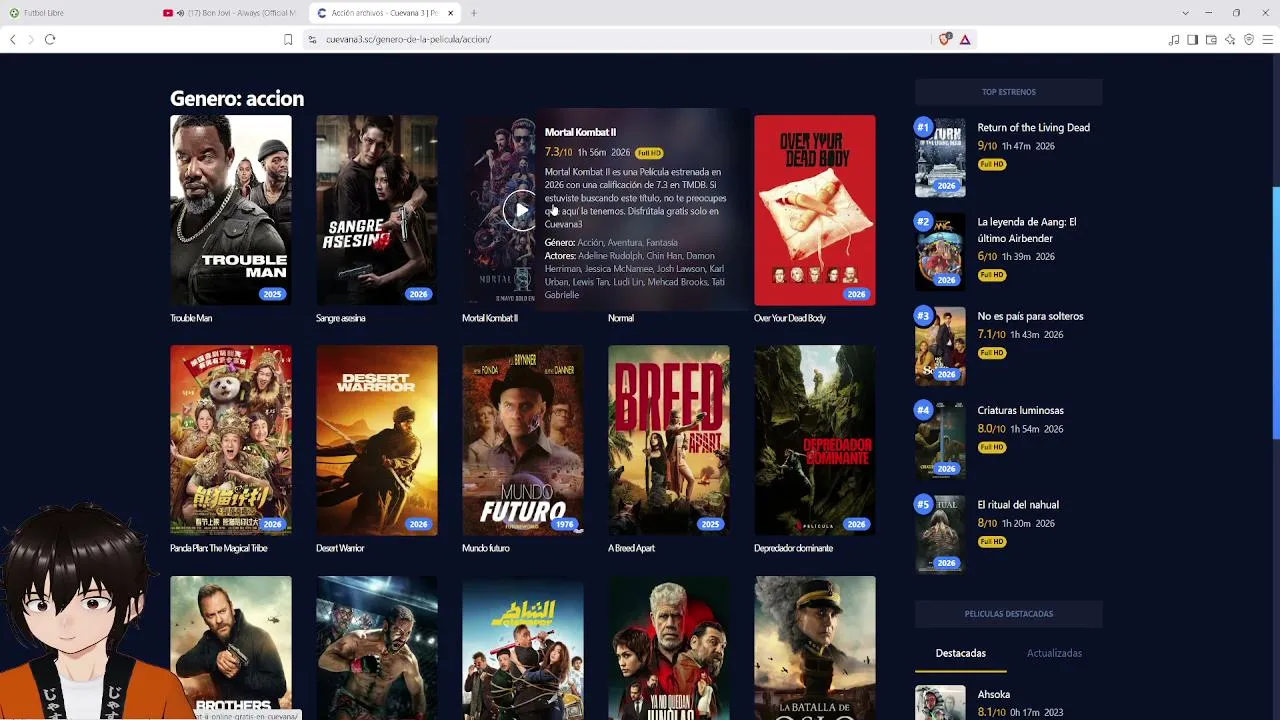The image size is (1280, 720).
Task: Open Ahsoka in the Destacadas list
Action: pyautogui.click(x=994, y=694)
